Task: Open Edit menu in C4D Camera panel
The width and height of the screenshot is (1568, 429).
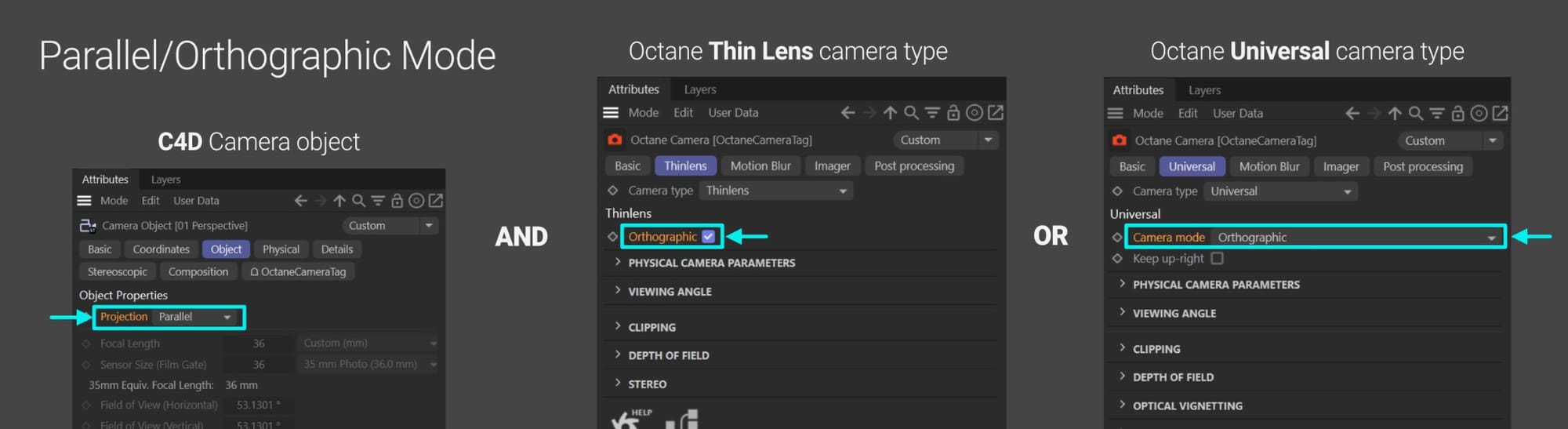Action: (151, 201)
